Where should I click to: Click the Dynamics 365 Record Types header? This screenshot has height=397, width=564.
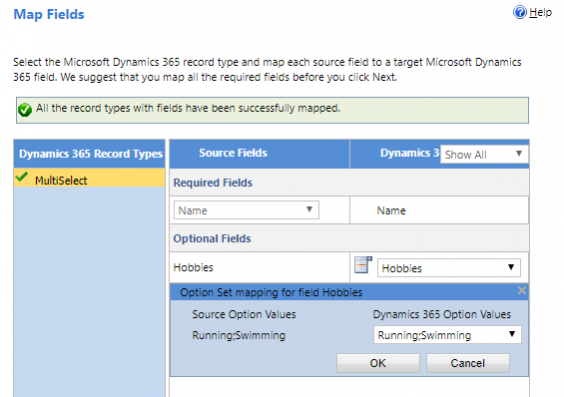[91, 154]
